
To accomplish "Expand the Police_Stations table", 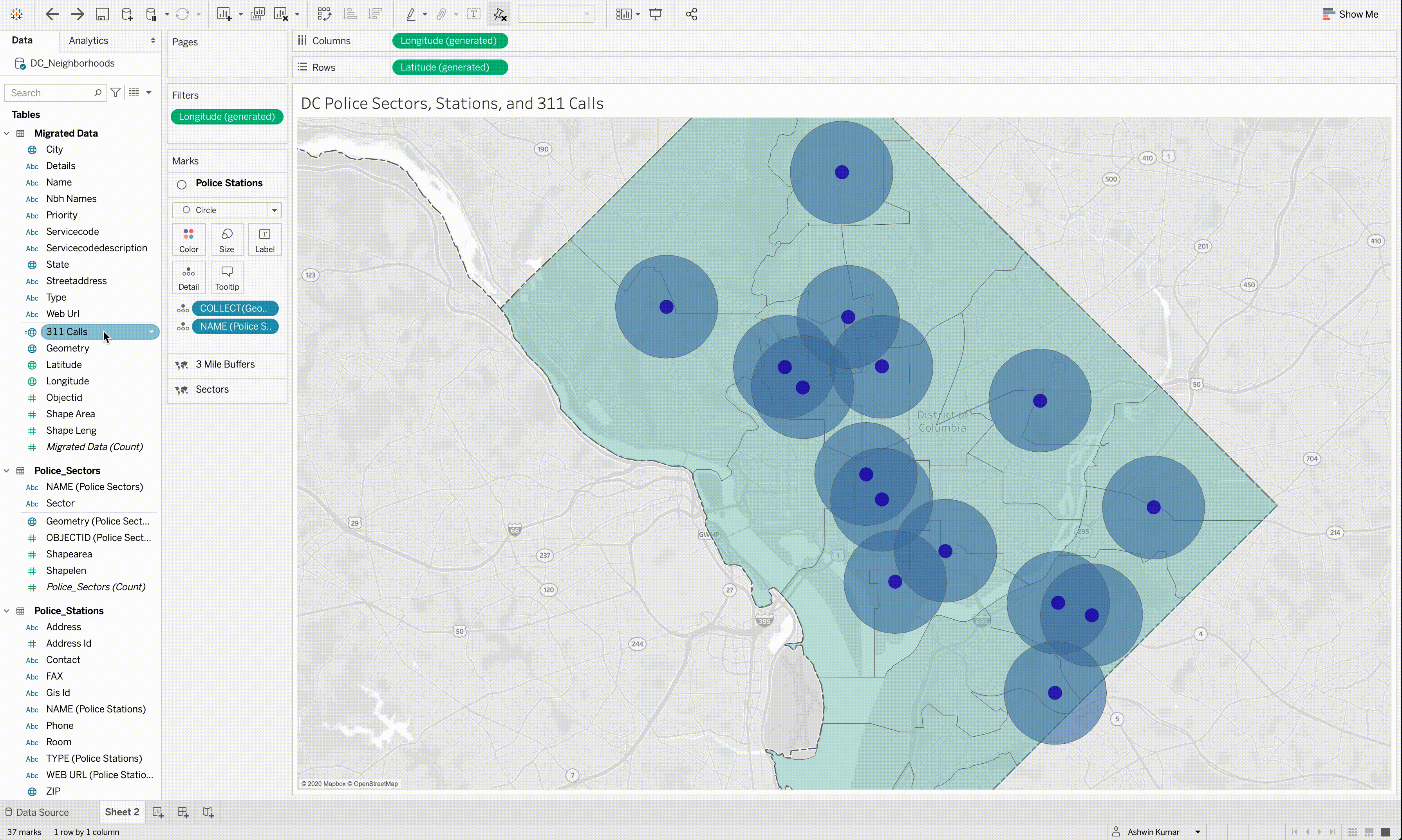I will pyautogui.click(x=7, y=610).
